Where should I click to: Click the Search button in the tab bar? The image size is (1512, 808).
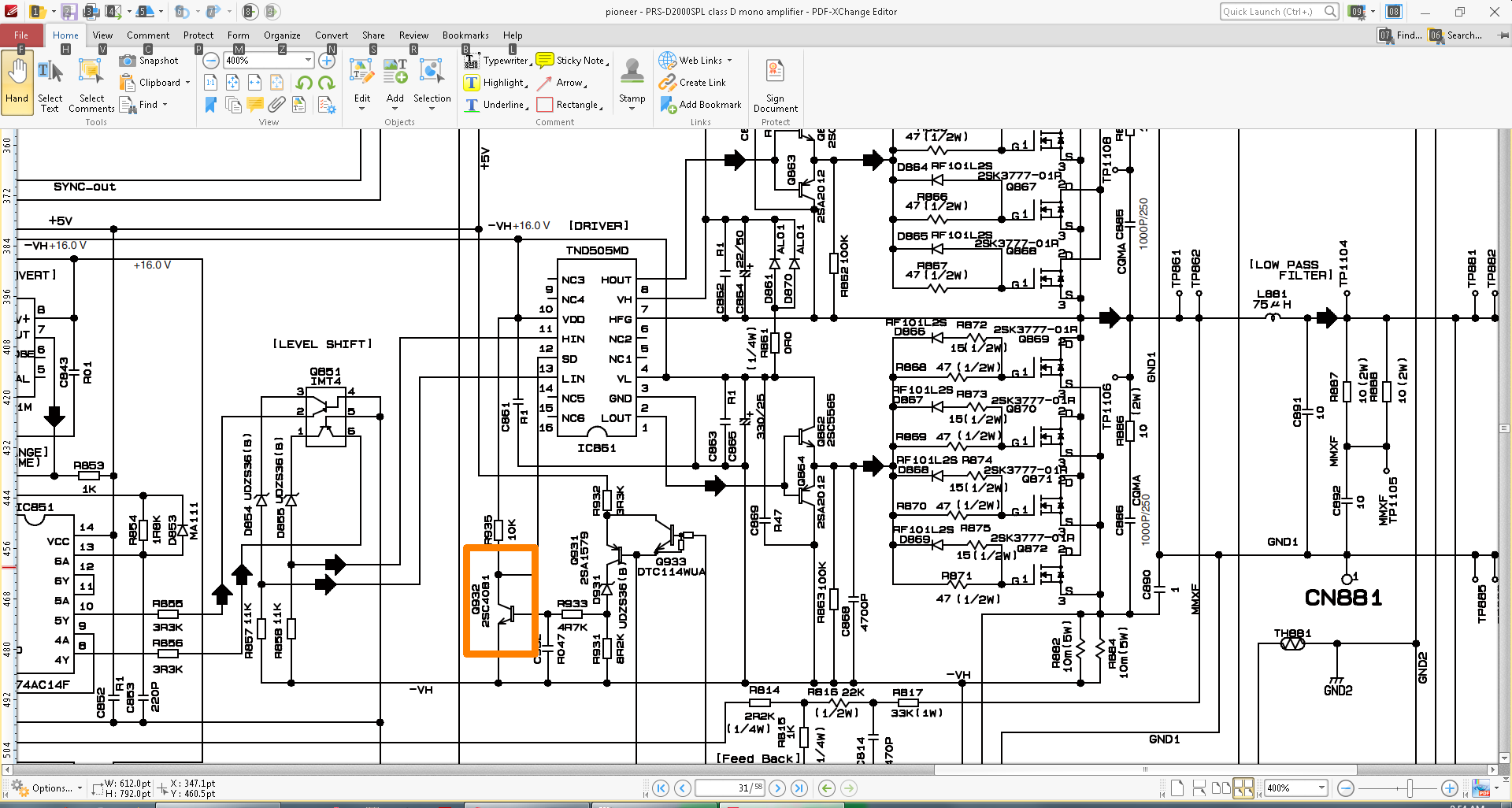click(x=1456, y=35)
